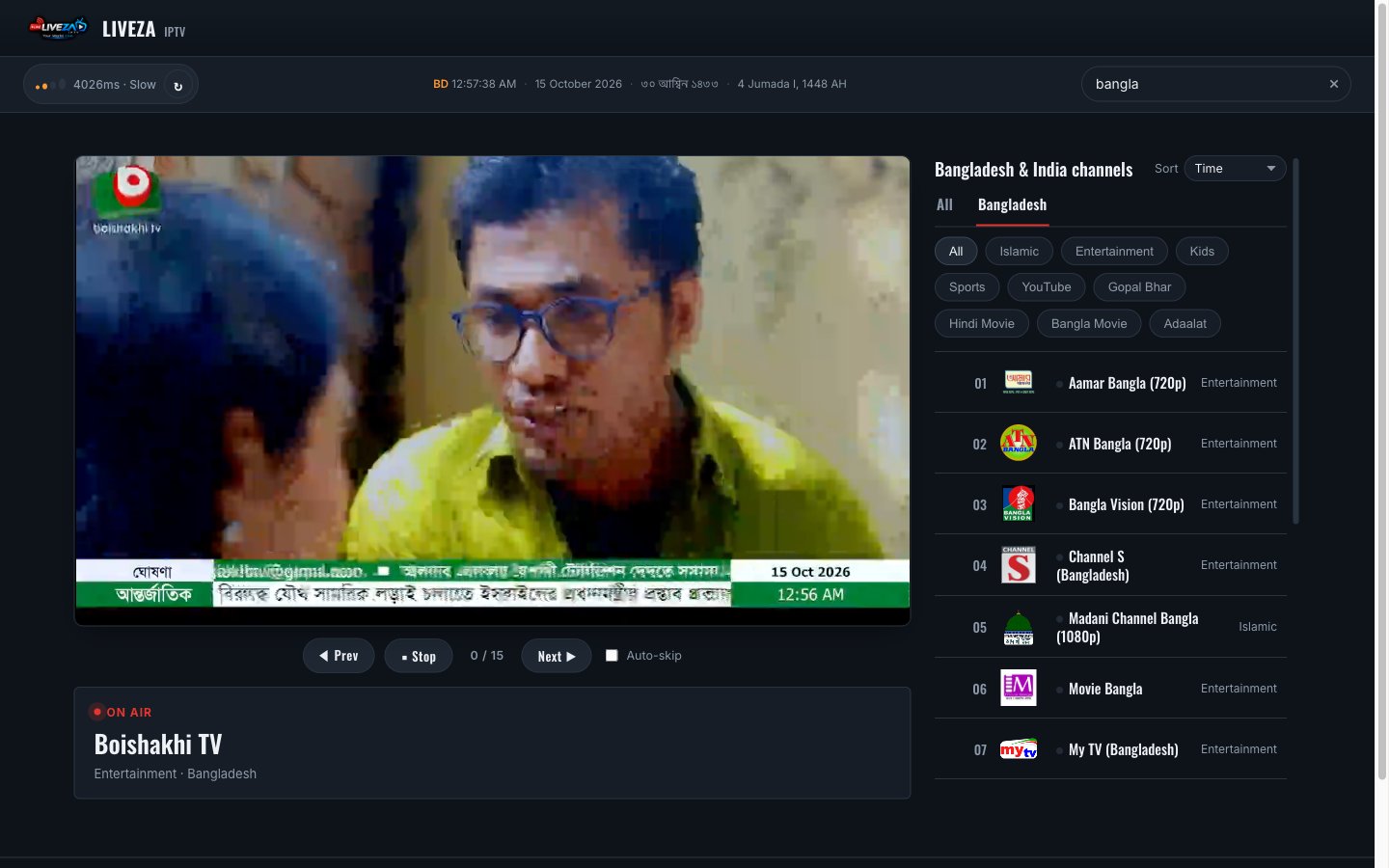1389x868 pixels.
Task: Filter by Adaalat category
Action: 1185,324
